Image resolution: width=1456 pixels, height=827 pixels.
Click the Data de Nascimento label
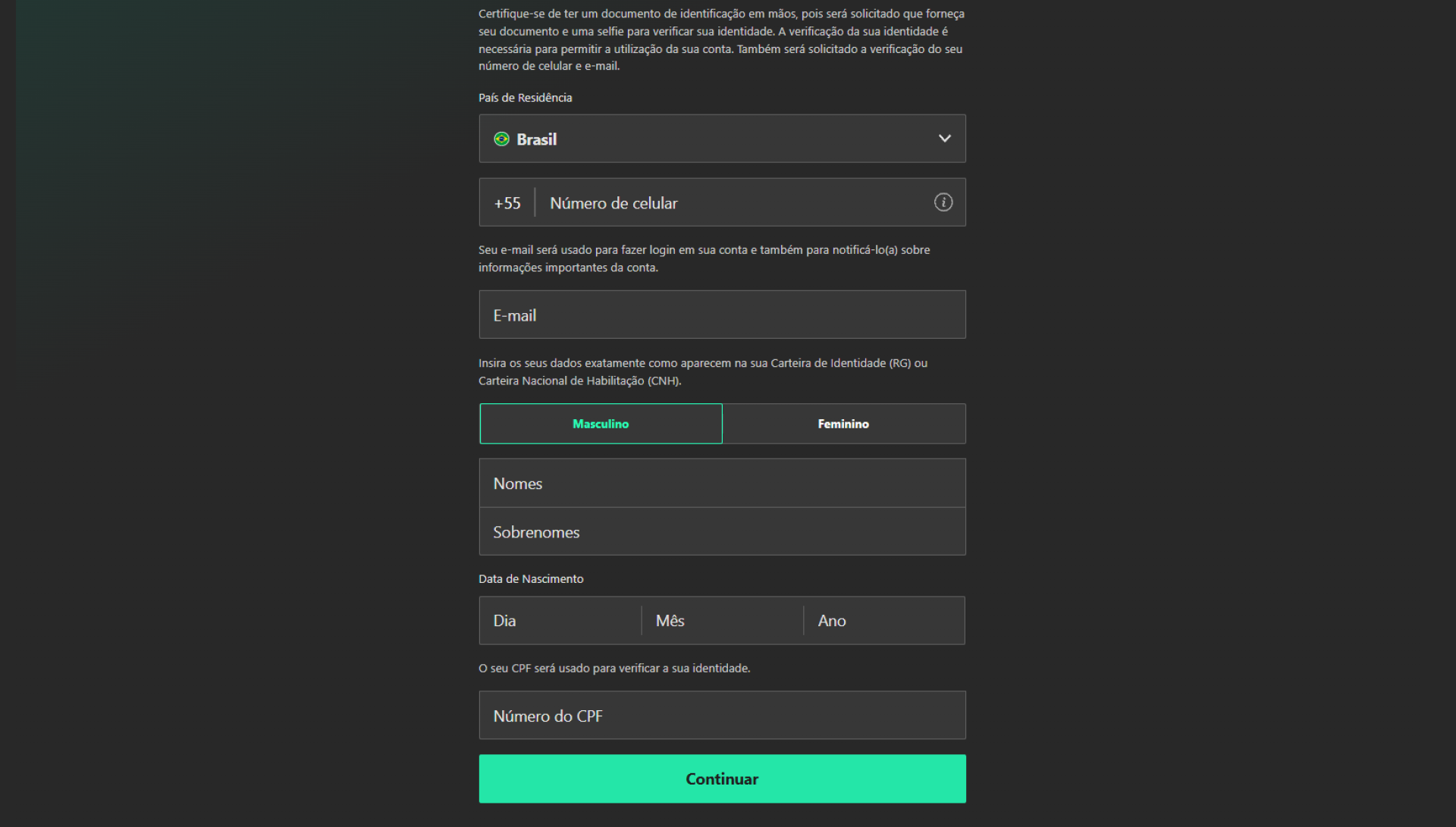(531, 579)
